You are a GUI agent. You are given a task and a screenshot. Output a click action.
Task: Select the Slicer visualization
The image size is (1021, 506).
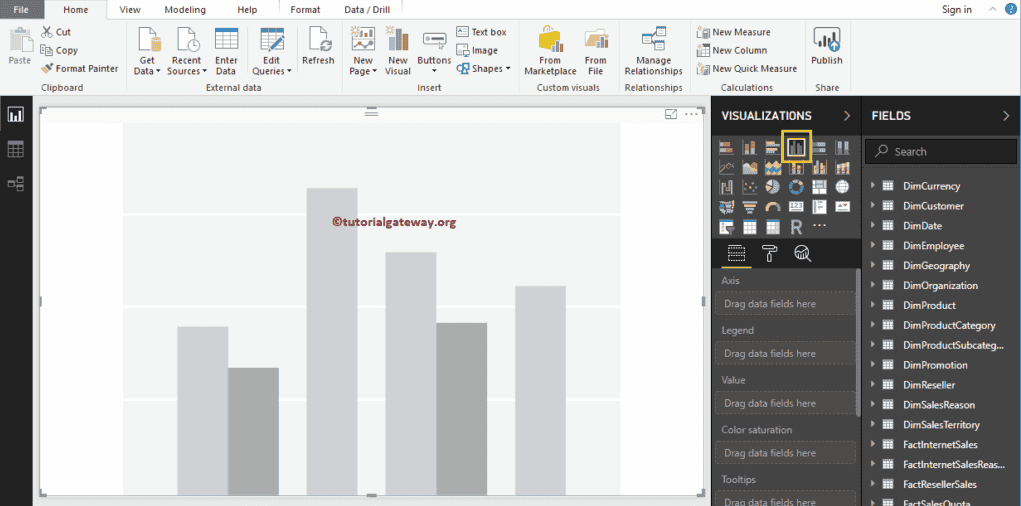tap(726, 227)
